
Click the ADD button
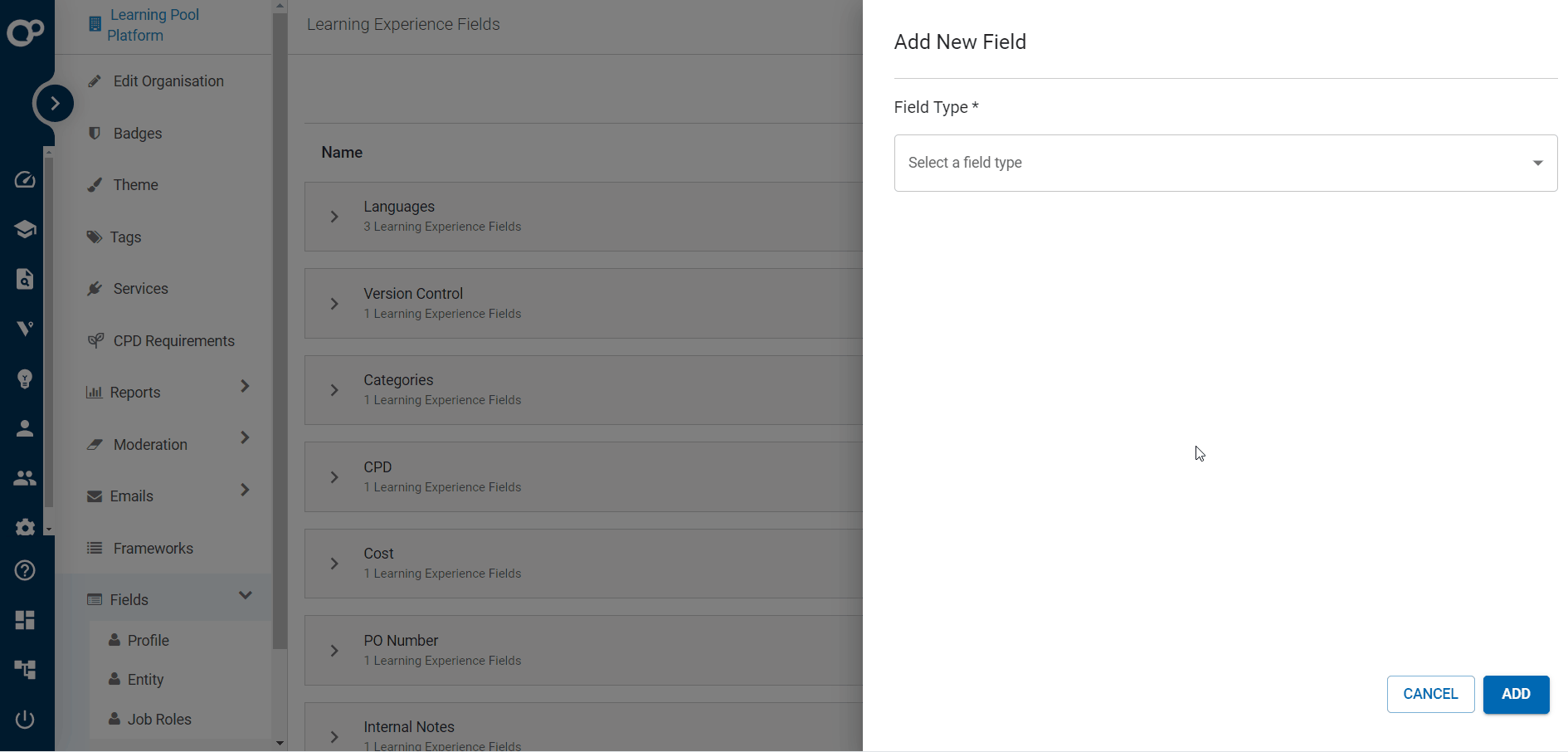pyautogui.click(x=1516, y=694)
